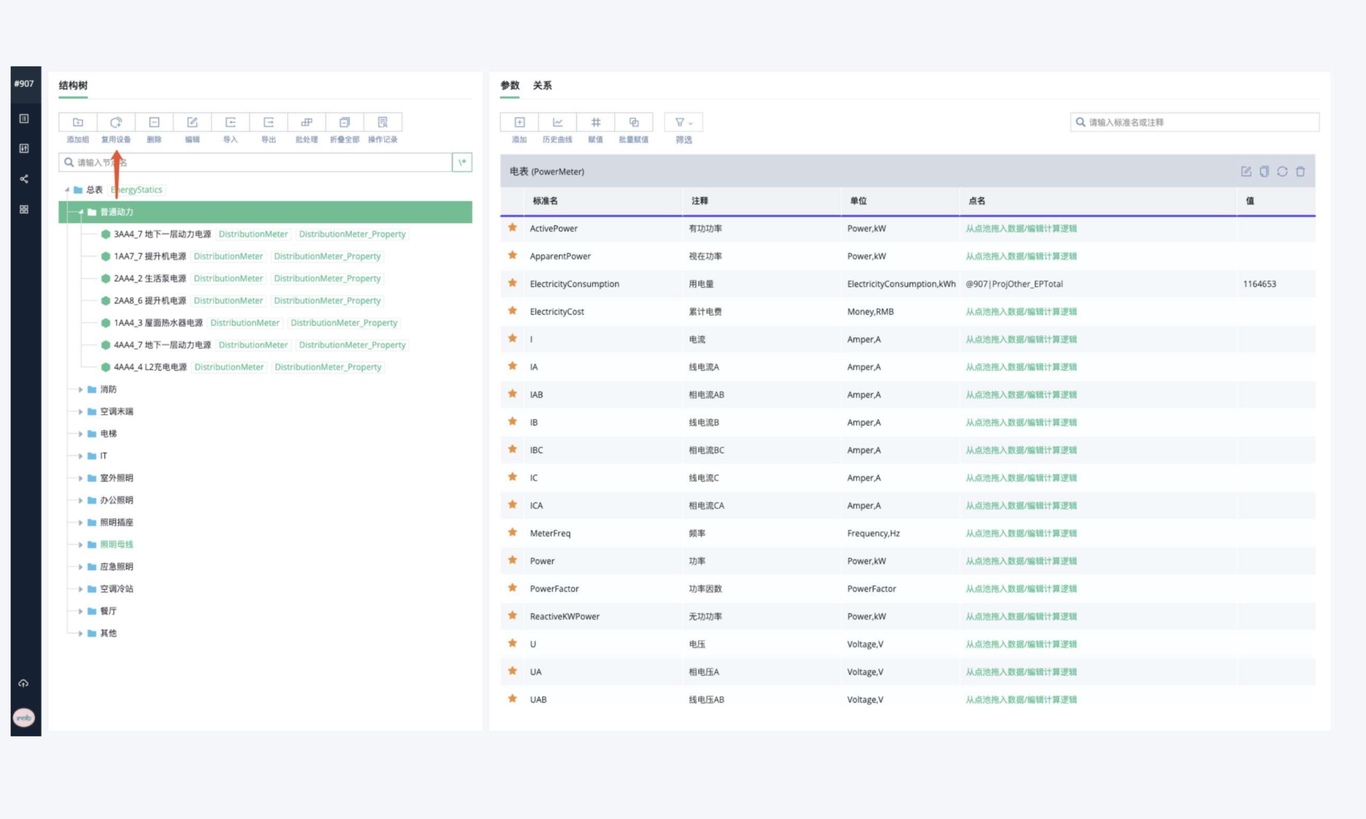Toggle the star on ReactiveKWPower row

pos(513,616)
